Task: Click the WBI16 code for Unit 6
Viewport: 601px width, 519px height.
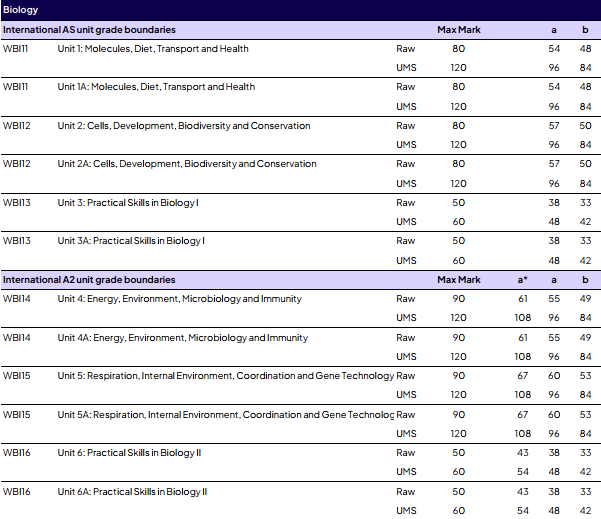Action: coord(16,453)
